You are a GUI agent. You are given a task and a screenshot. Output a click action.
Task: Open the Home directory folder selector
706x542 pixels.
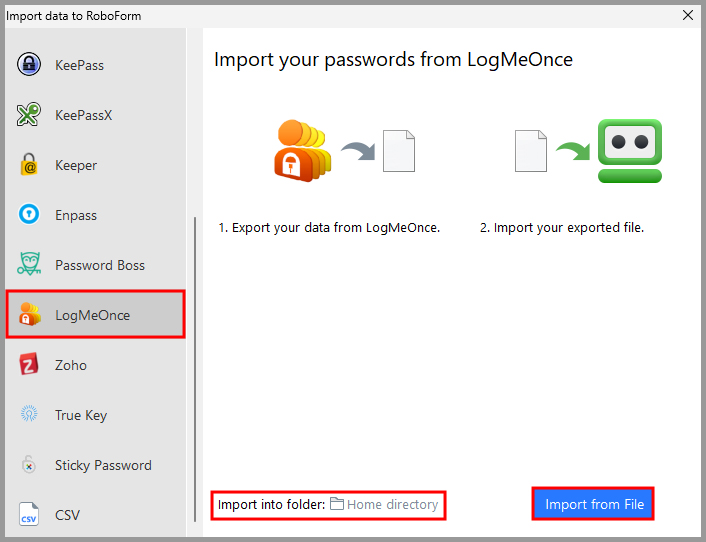(x=384, y=505)
